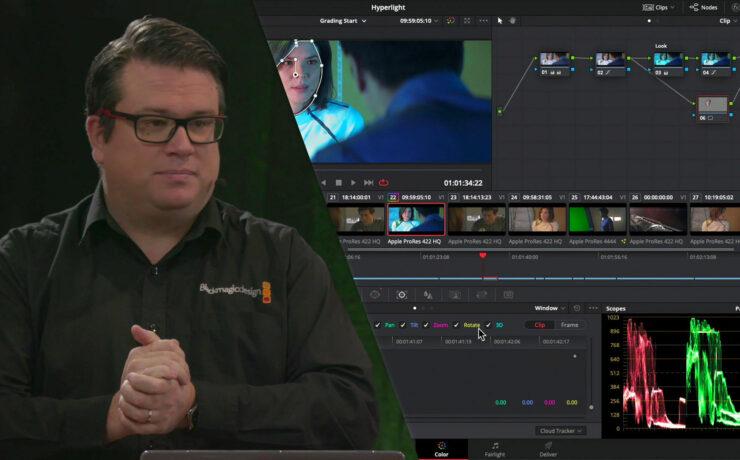Image resolution: width=740 pixels, height=460 pixels.
Task: Select clip 27 thumbnail in the clip strip
Action: pos(715,220)
